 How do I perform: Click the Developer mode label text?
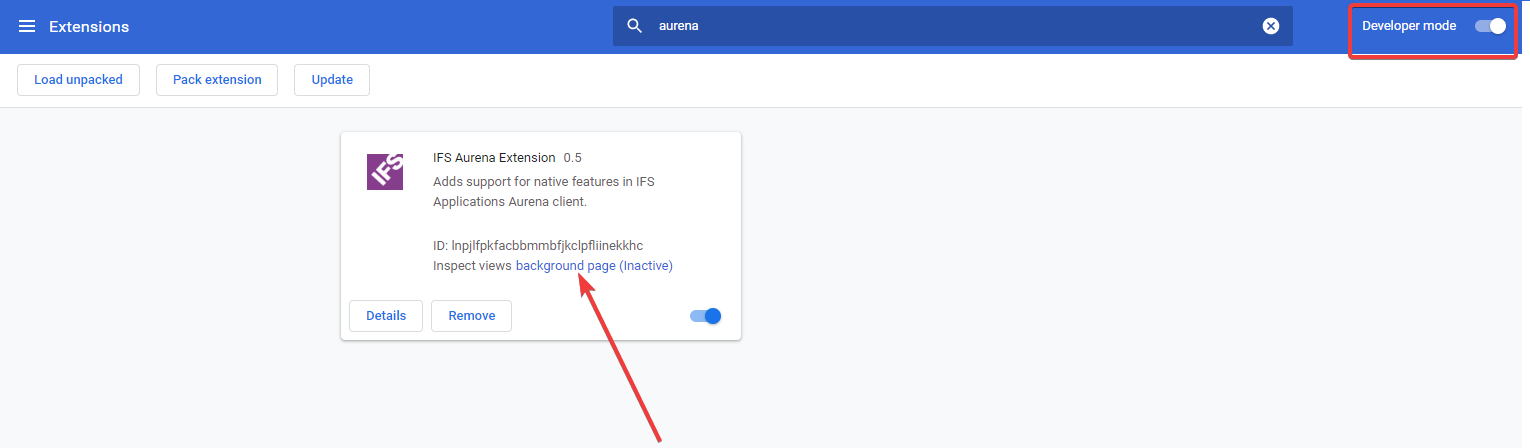coord(1408,26)
